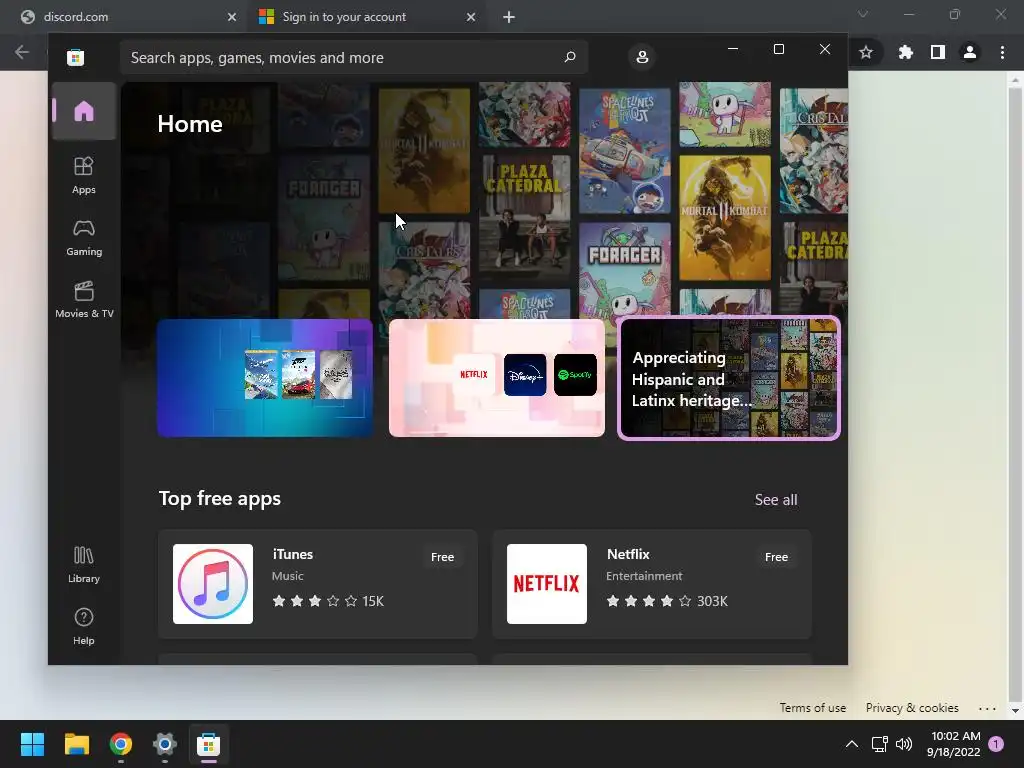The image size is (1024, 768).
Task: Open File Explorer from the taskbar
Action: 76,744
